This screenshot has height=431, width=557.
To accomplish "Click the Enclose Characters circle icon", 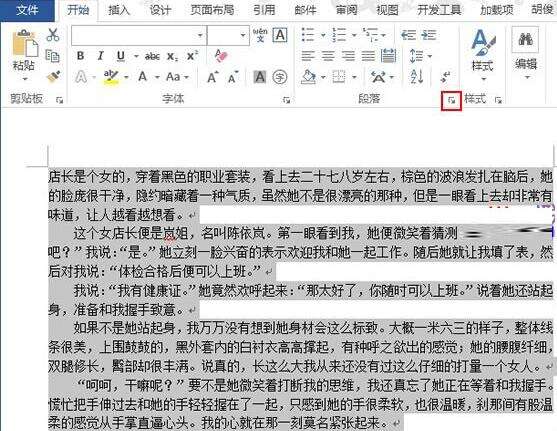I will pos(280,77).
